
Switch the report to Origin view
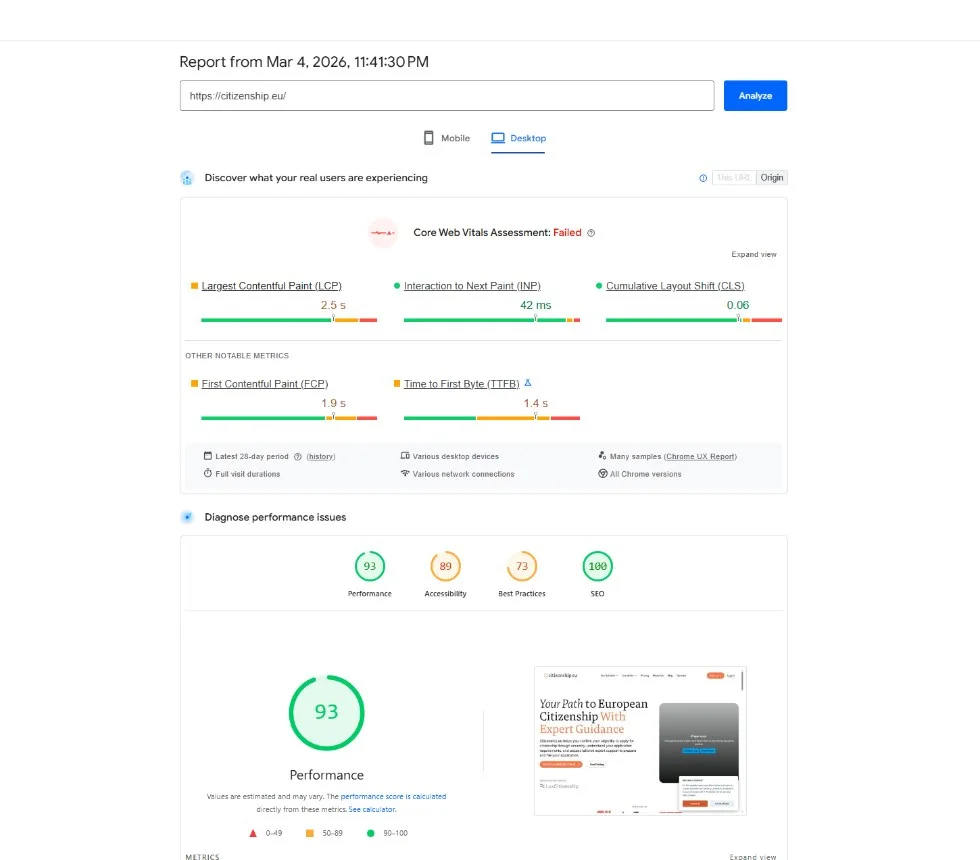click(771, 177)
